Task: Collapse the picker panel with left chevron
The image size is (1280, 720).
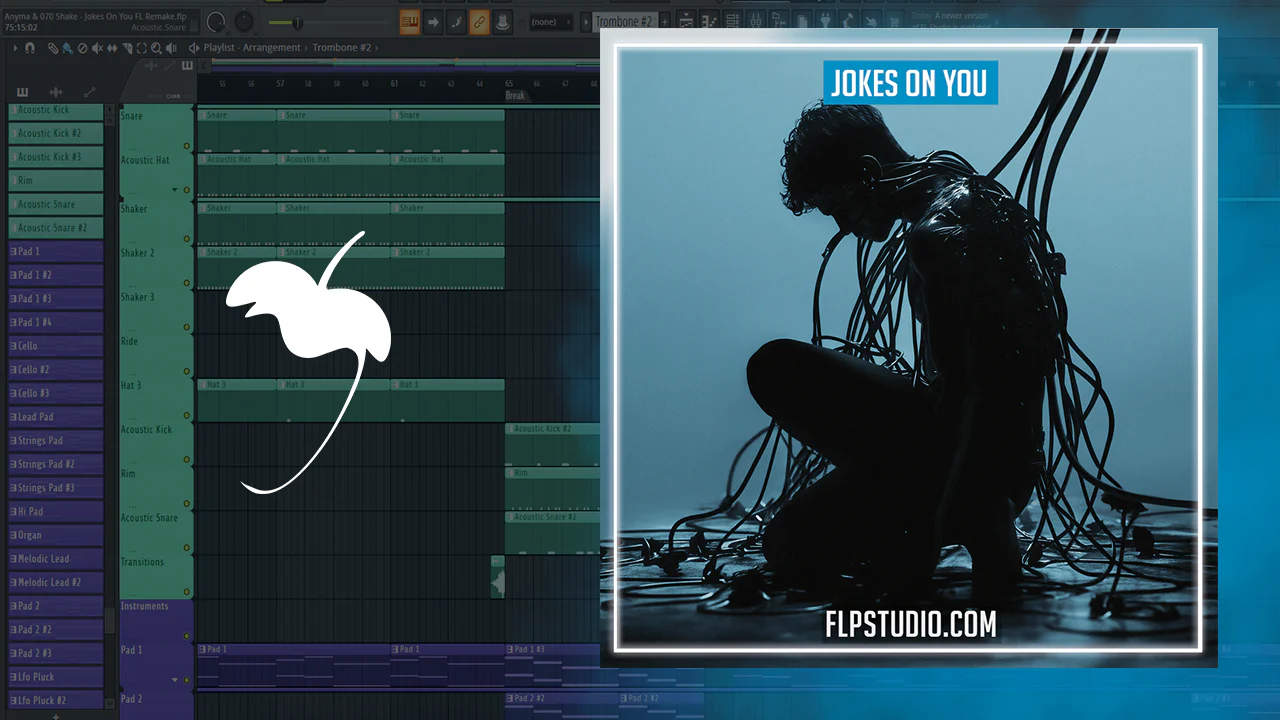Action: click(205, 66)
